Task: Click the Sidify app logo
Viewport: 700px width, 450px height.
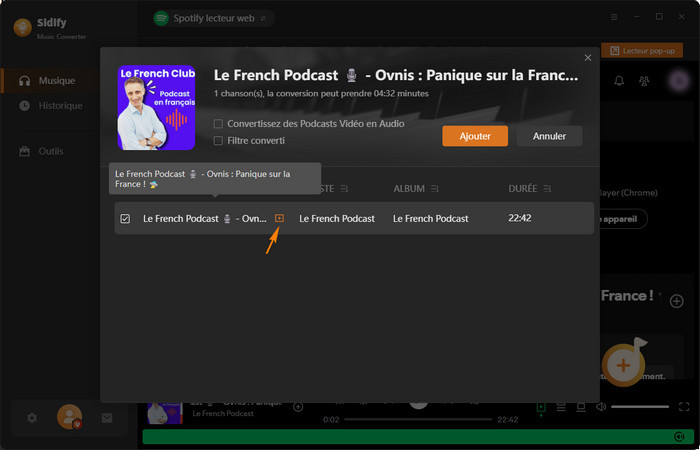Action: 21,27
